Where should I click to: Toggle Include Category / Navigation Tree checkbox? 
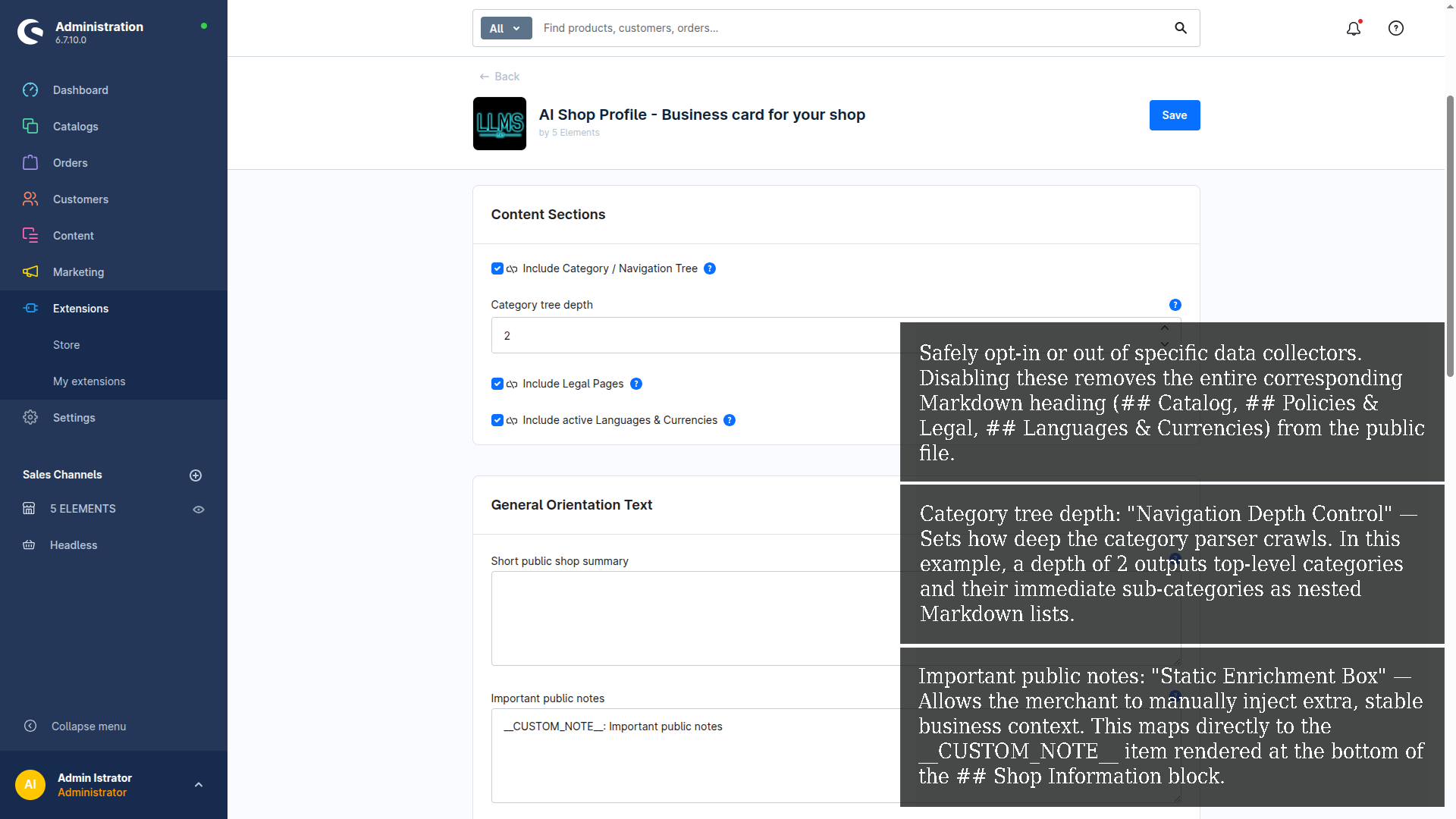[497, 268]
